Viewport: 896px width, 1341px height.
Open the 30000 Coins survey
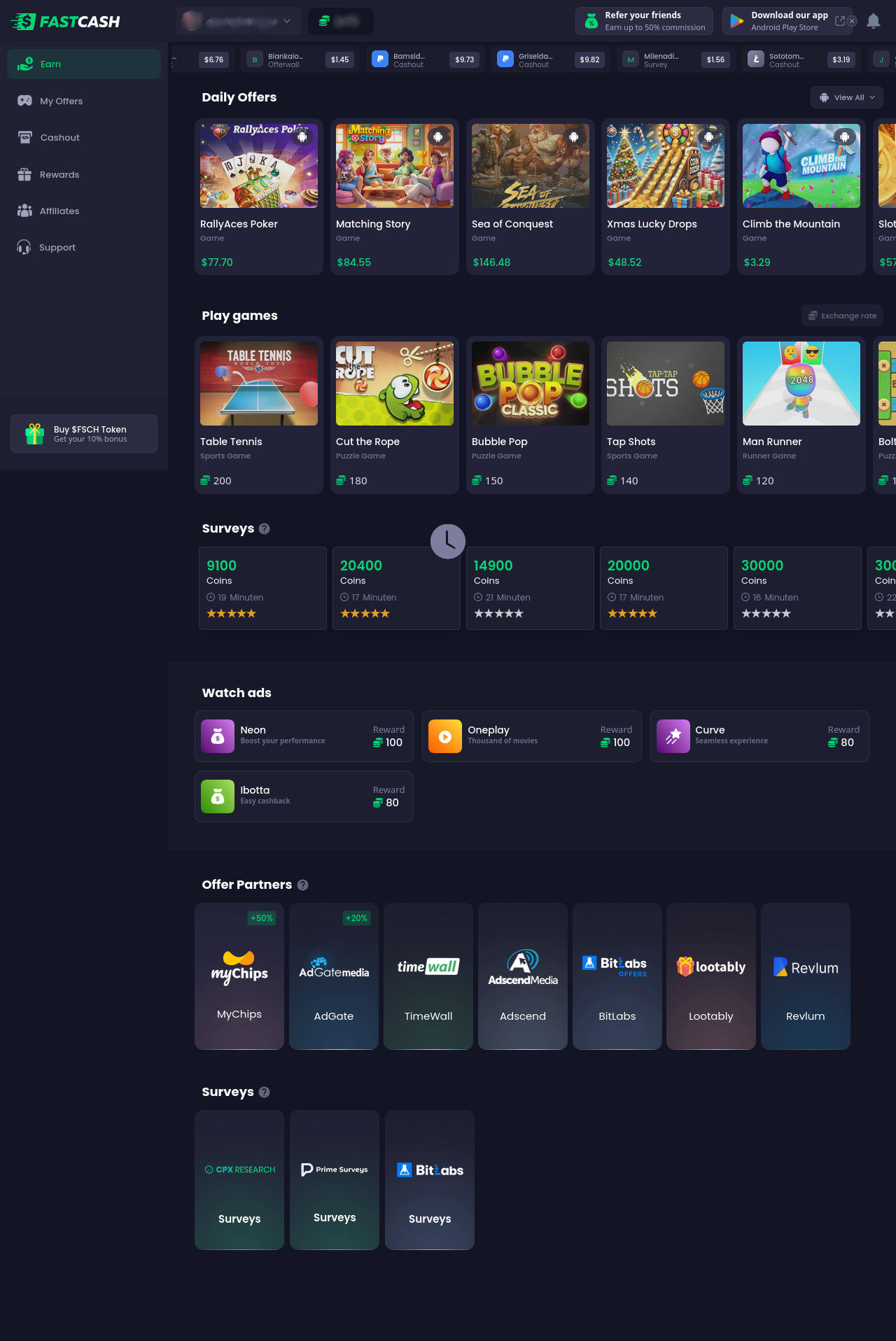[797, 588]
